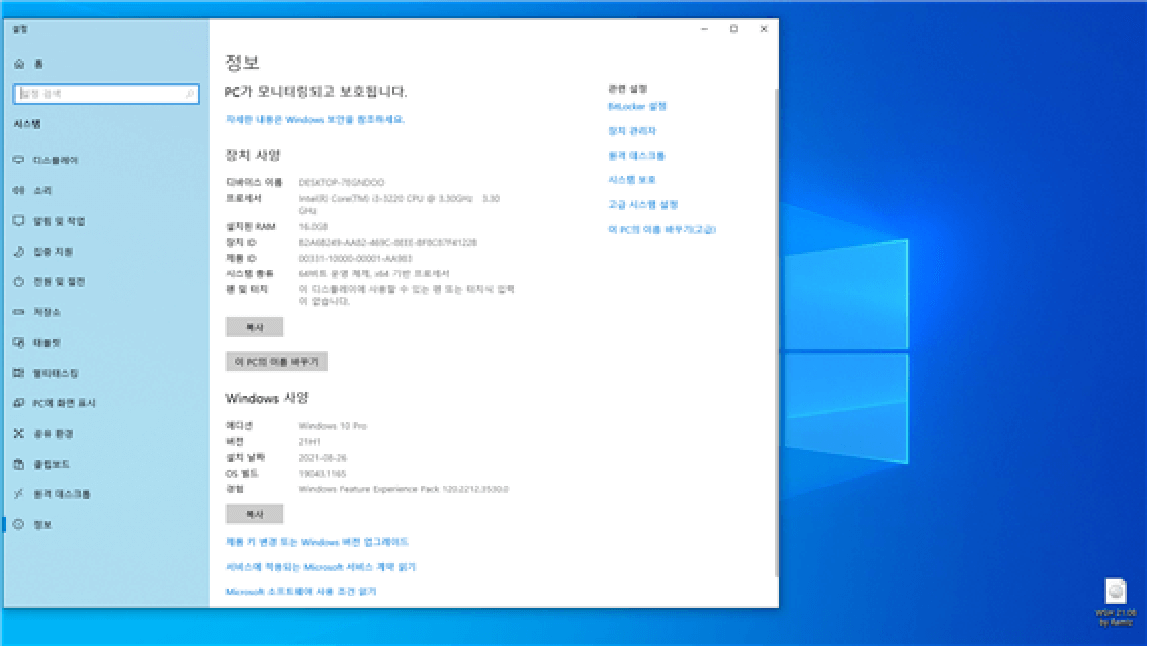1152x648 pixels.
Task: Click the 이 PC의 이름 바꾸기 button
Action: [x=277, y=362]
